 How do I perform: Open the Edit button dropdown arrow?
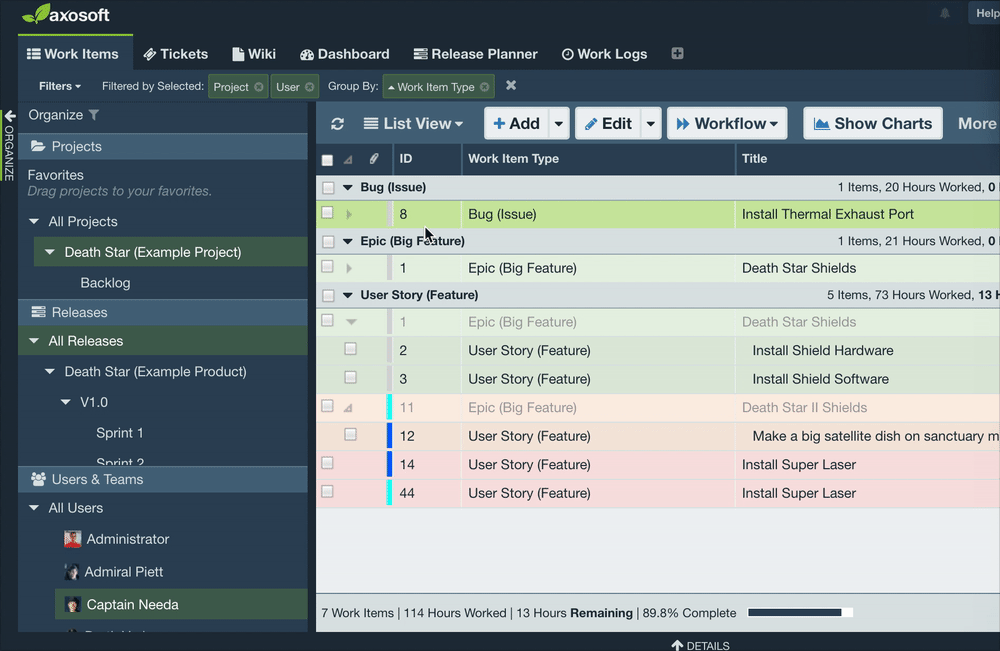click(651, 124)
